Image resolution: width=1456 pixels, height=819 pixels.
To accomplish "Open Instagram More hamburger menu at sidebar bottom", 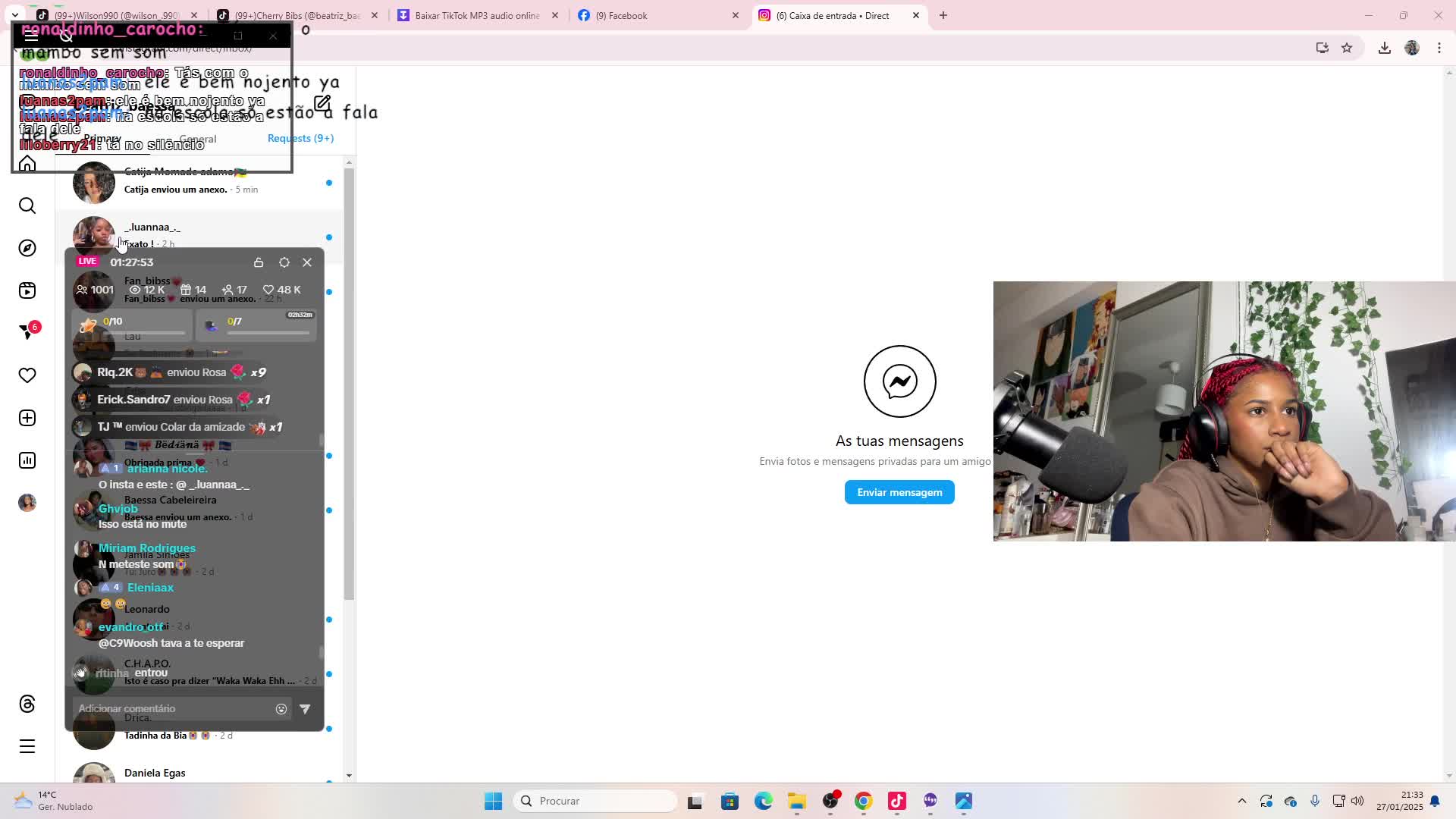I will pos(27,746).
